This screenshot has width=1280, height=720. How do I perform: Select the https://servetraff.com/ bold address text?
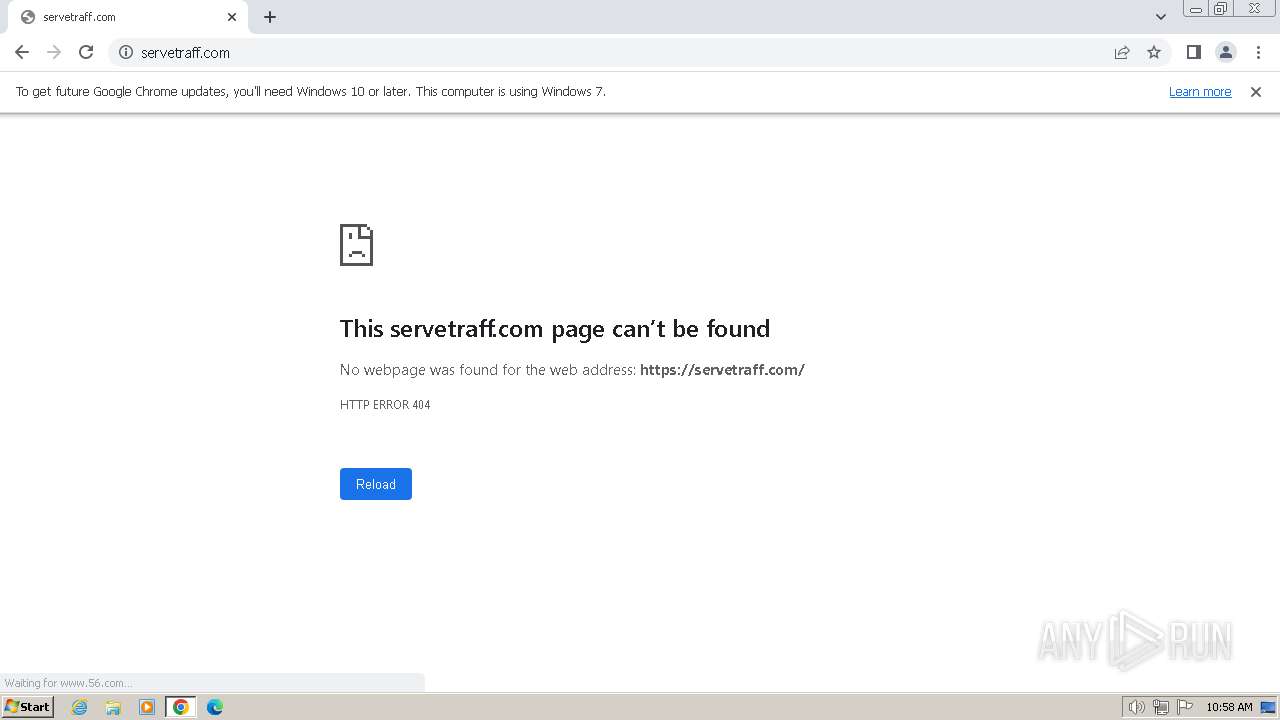[x=722, y=370]
